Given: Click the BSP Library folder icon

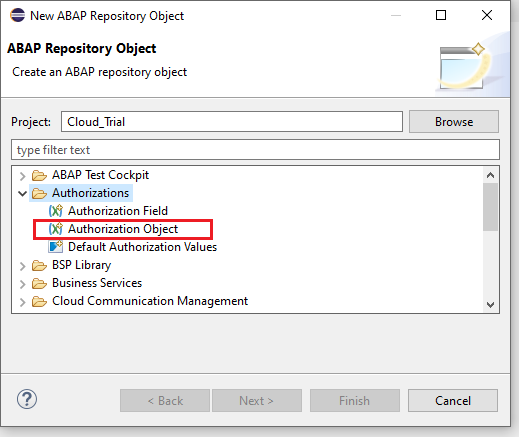Looking at the screenshot, I should click(x=39, y=265).
